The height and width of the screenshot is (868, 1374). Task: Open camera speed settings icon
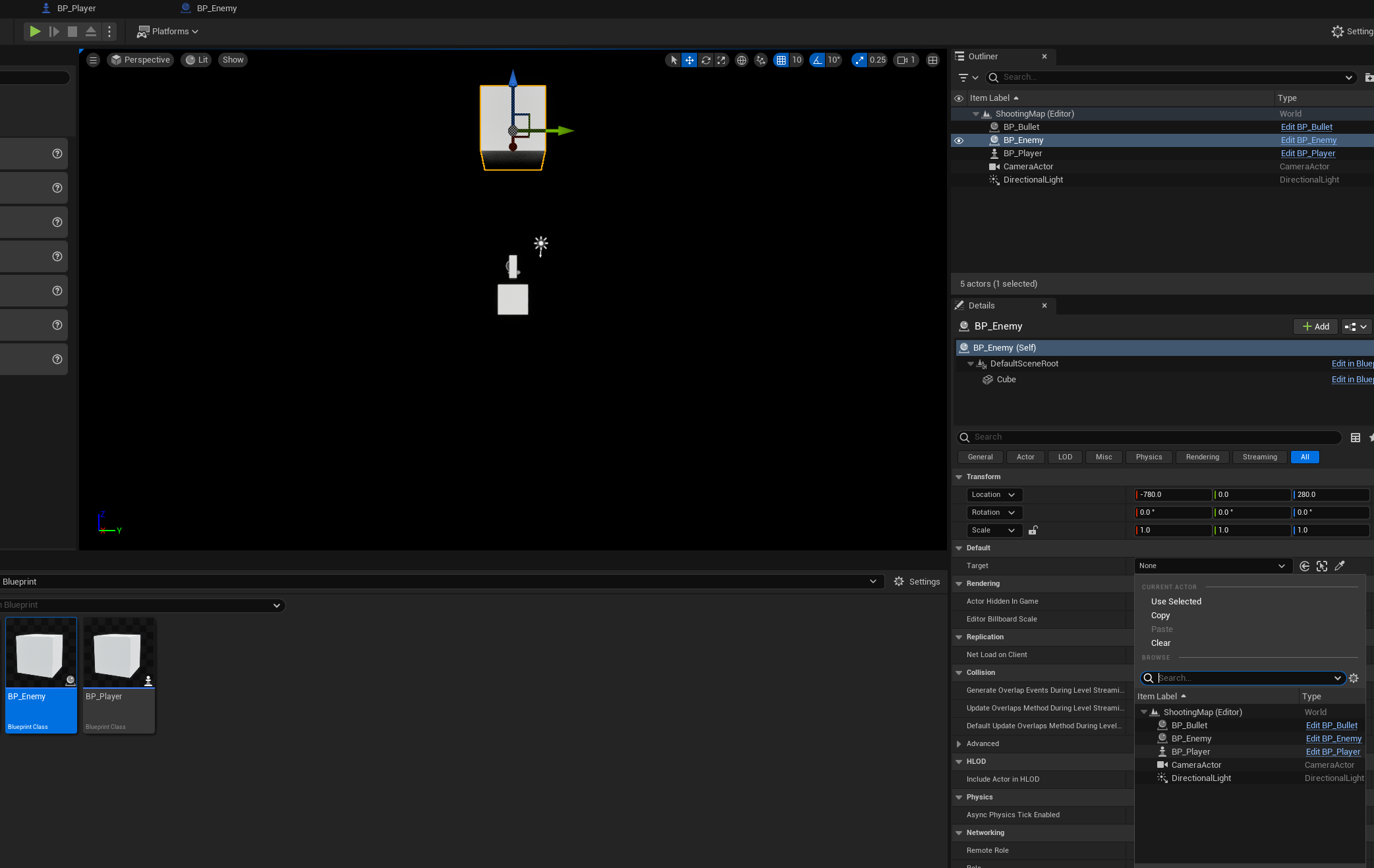905,60
